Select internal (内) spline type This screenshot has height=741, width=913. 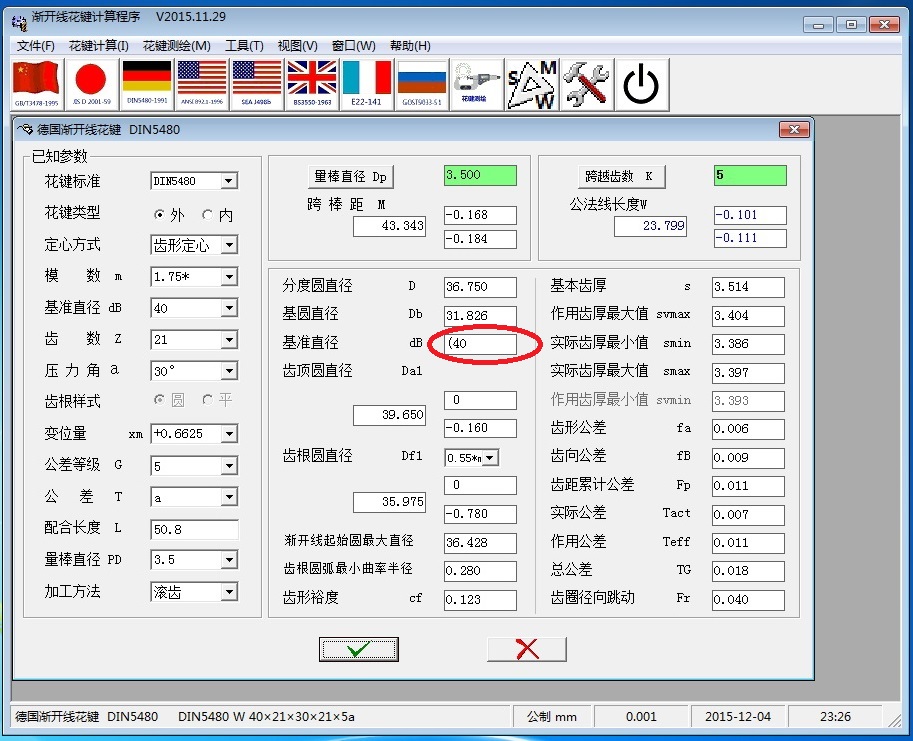[207, 215]
